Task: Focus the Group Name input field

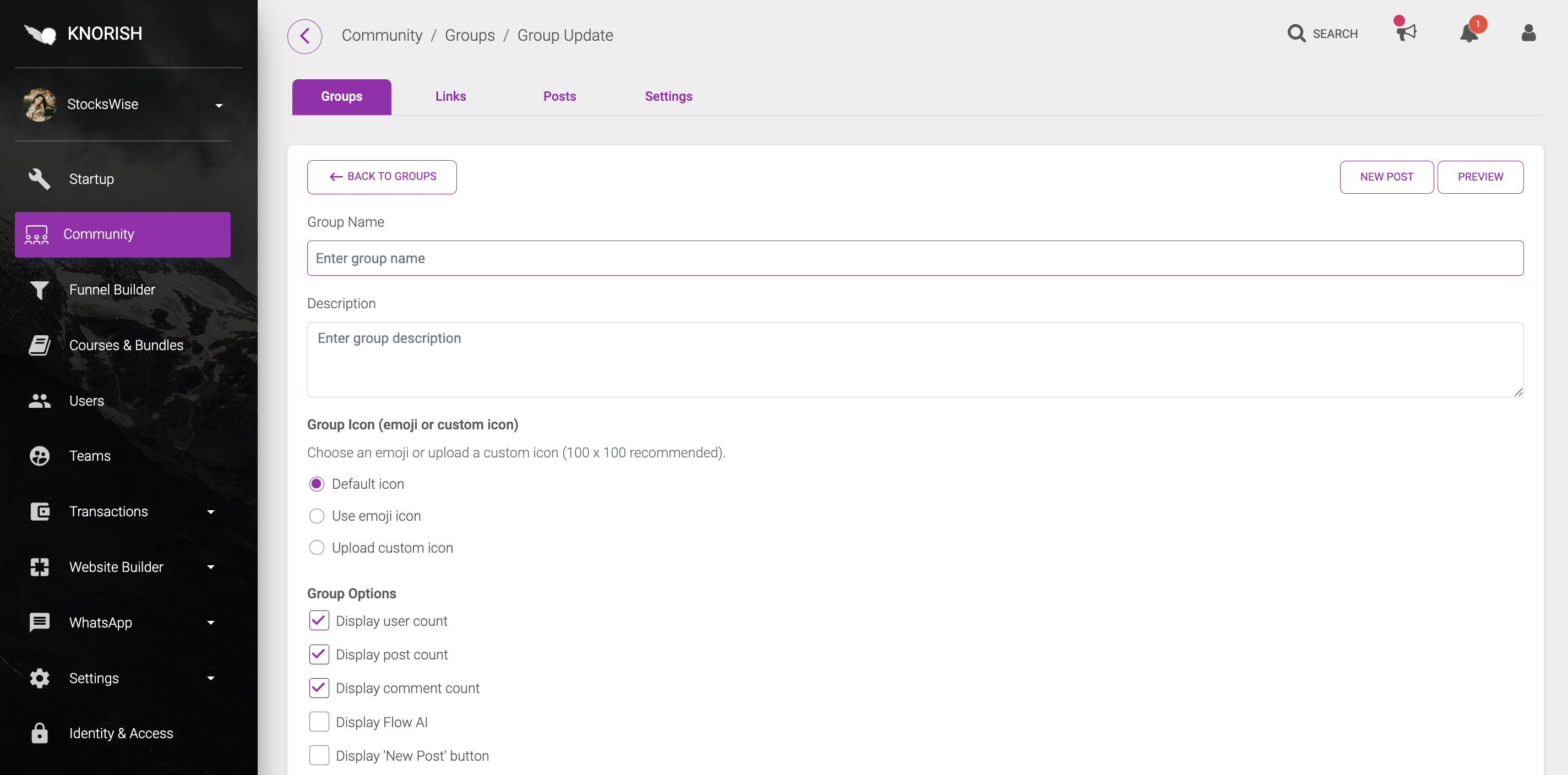Action: point(915,259)
